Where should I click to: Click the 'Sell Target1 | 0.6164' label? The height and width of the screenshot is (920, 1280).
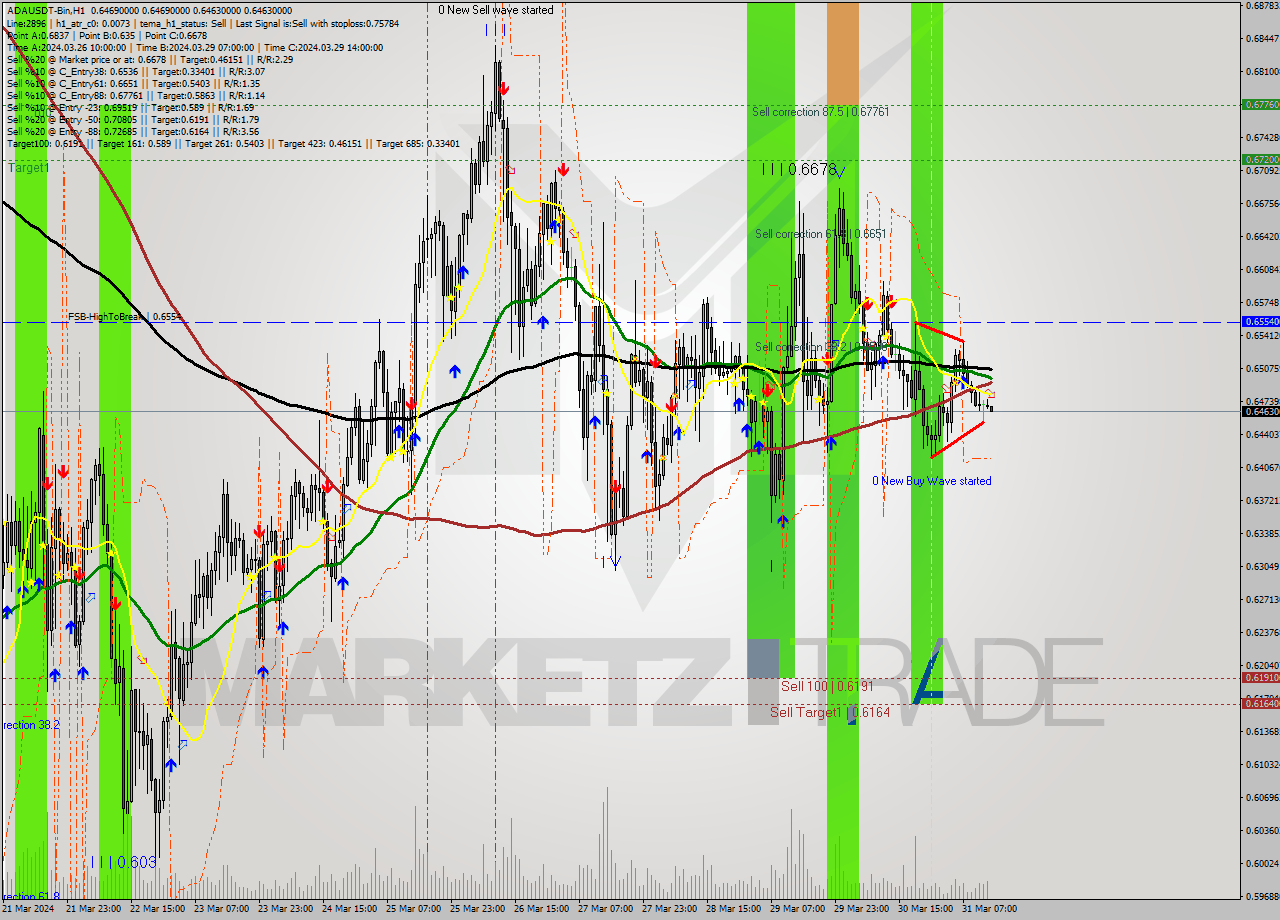830,712
